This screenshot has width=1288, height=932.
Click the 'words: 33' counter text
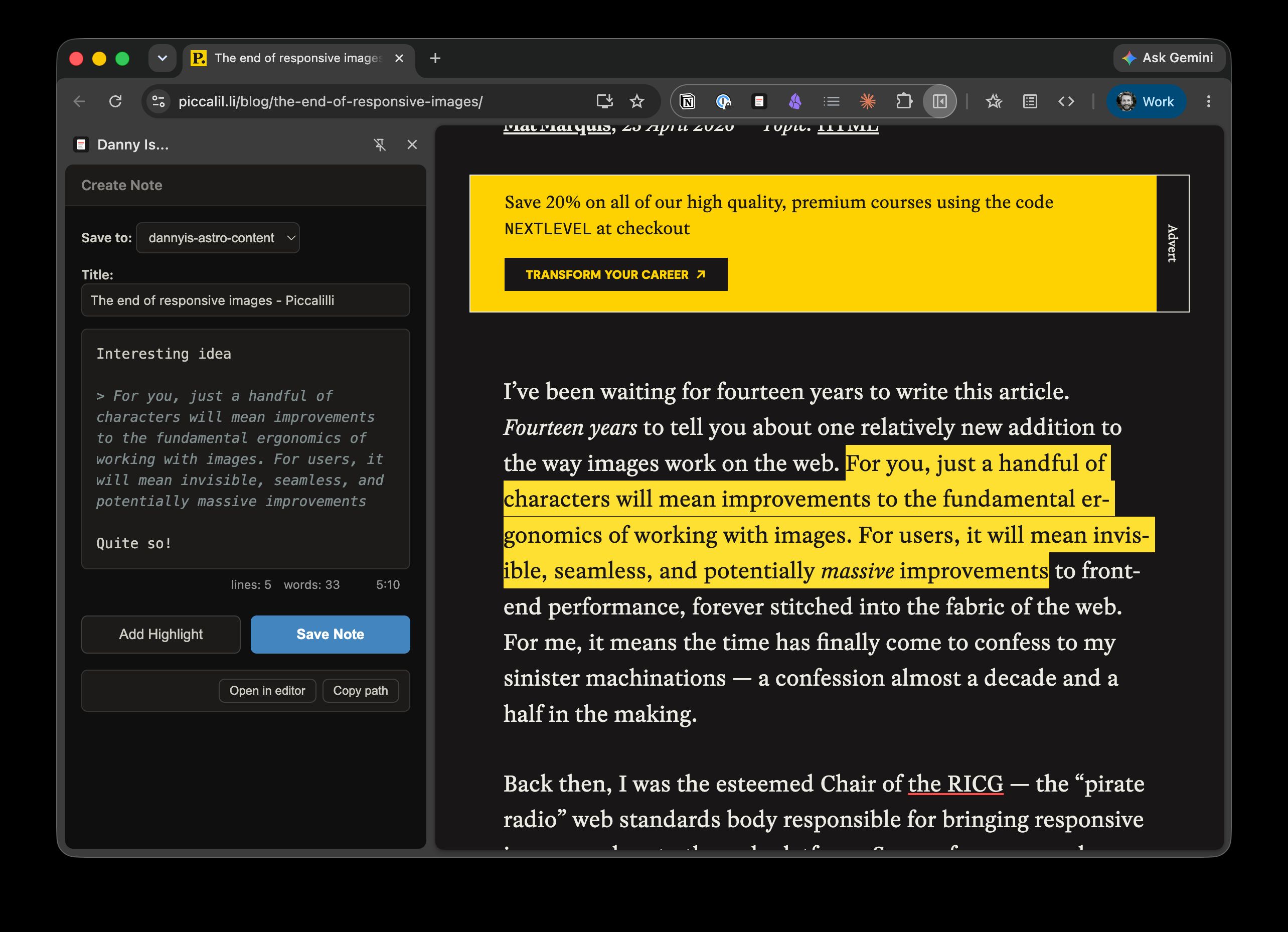(312, 585)
